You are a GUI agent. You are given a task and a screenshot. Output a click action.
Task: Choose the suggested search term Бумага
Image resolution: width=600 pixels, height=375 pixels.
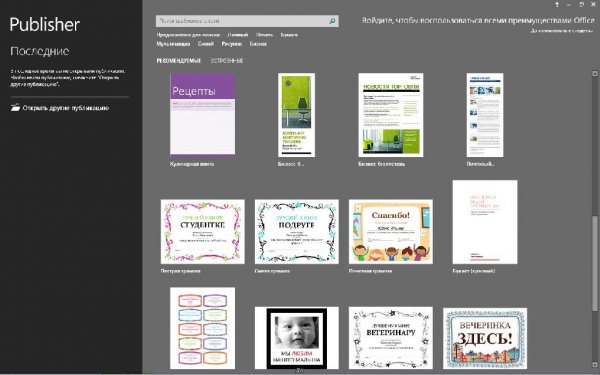pyautogui.click(x=289, y=35)
